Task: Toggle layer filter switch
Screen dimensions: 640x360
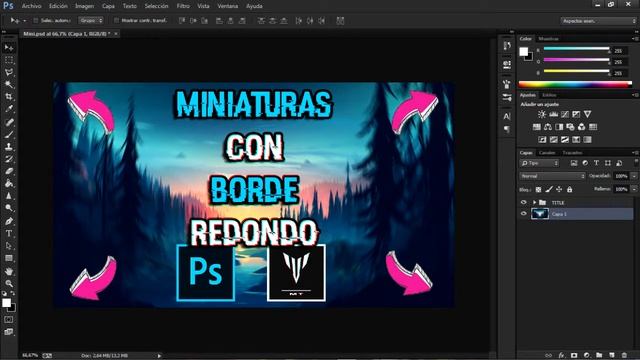Action: (636, 162)
